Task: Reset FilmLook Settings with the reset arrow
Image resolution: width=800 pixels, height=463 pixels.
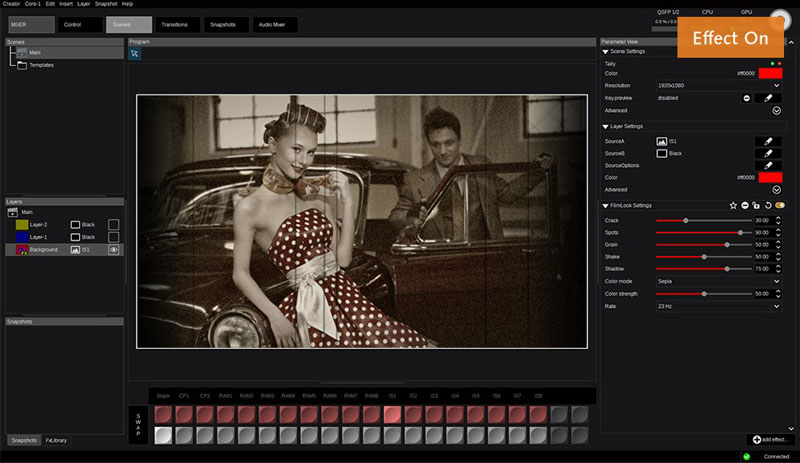Action: [x=768, y=205]
